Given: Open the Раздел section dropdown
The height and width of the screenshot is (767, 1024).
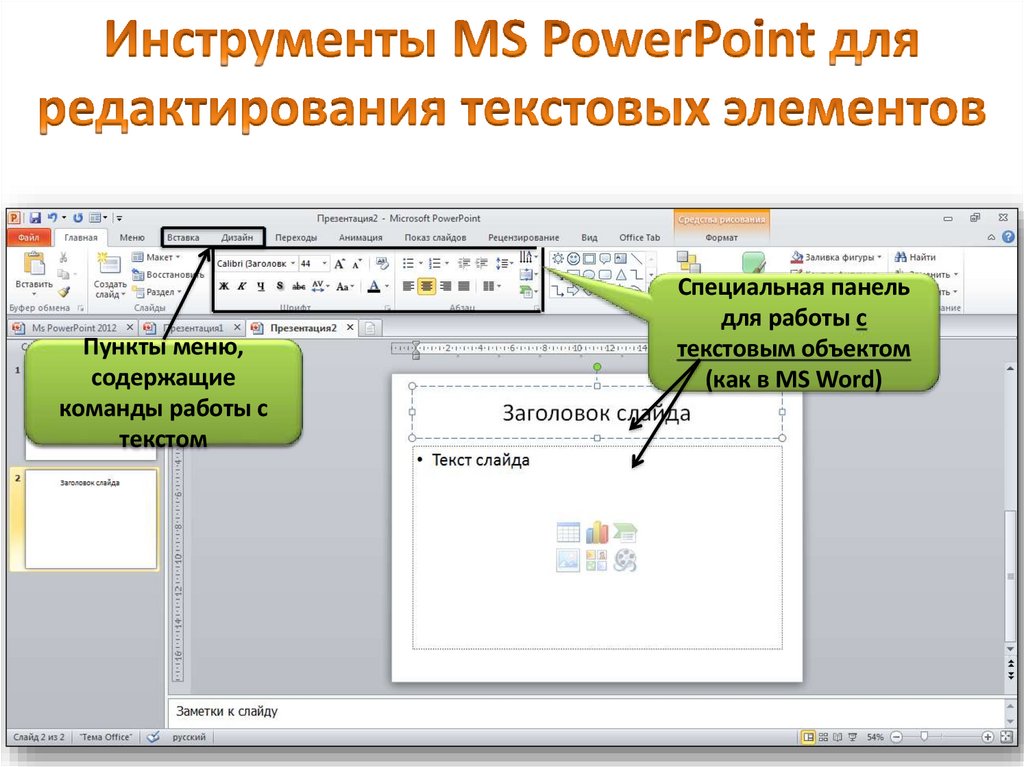Looking at the screenshot, I should tap(157, 291).
